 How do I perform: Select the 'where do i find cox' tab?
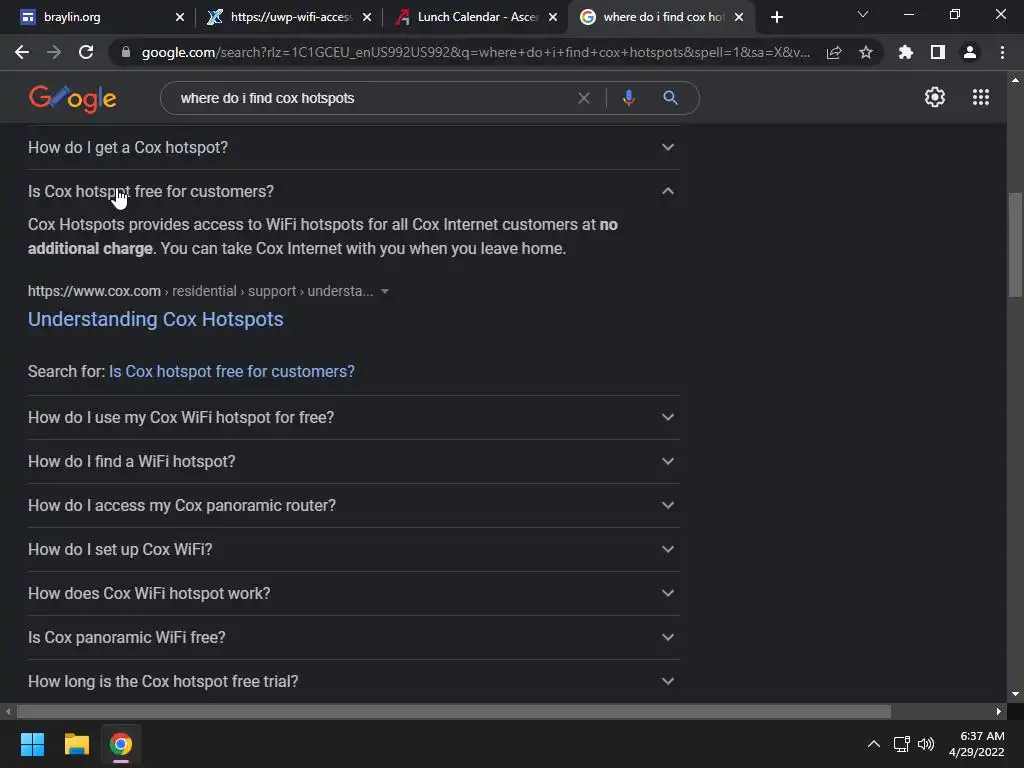pos(663,17)
